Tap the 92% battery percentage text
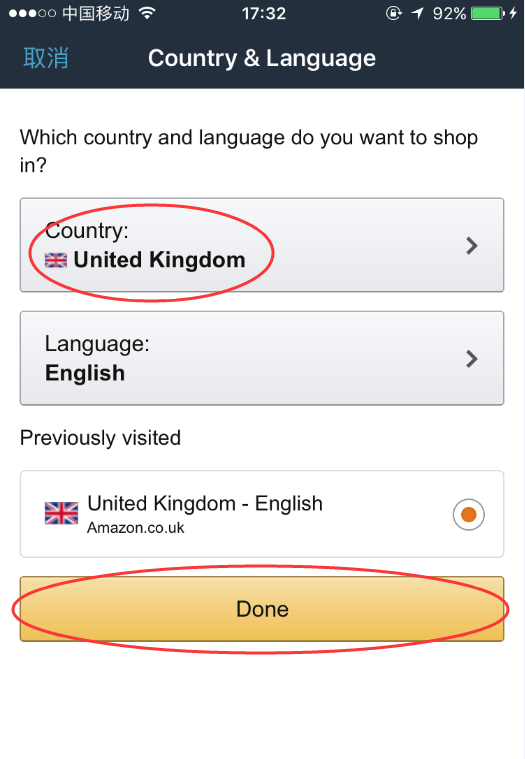Image resolution: width=525 pixels, height=759 pixels. [450, 14]
